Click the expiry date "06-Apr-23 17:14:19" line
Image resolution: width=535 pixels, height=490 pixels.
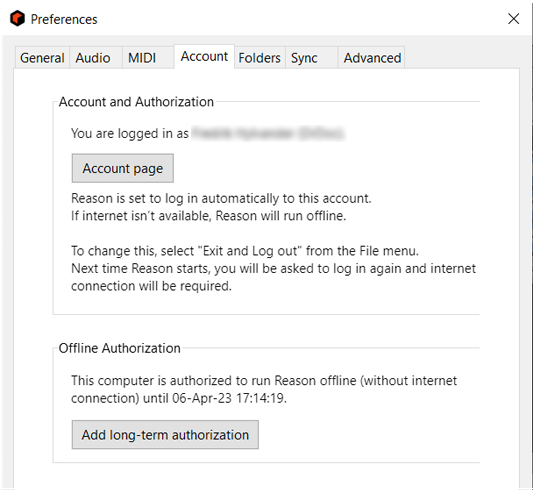click(x=179, y=398)
